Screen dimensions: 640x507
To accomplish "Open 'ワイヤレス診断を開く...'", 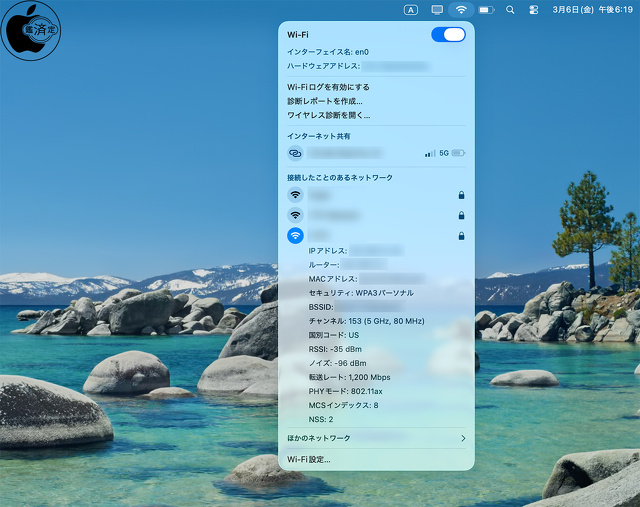I will (328, 115).
